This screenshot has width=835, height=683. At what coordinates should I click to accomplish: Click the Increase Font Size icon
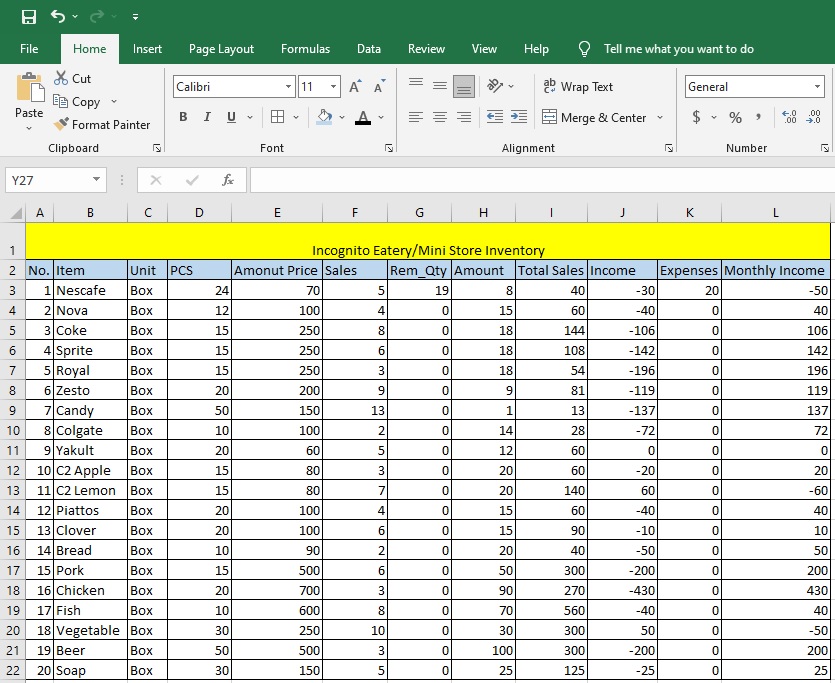(x=355, y=87)
